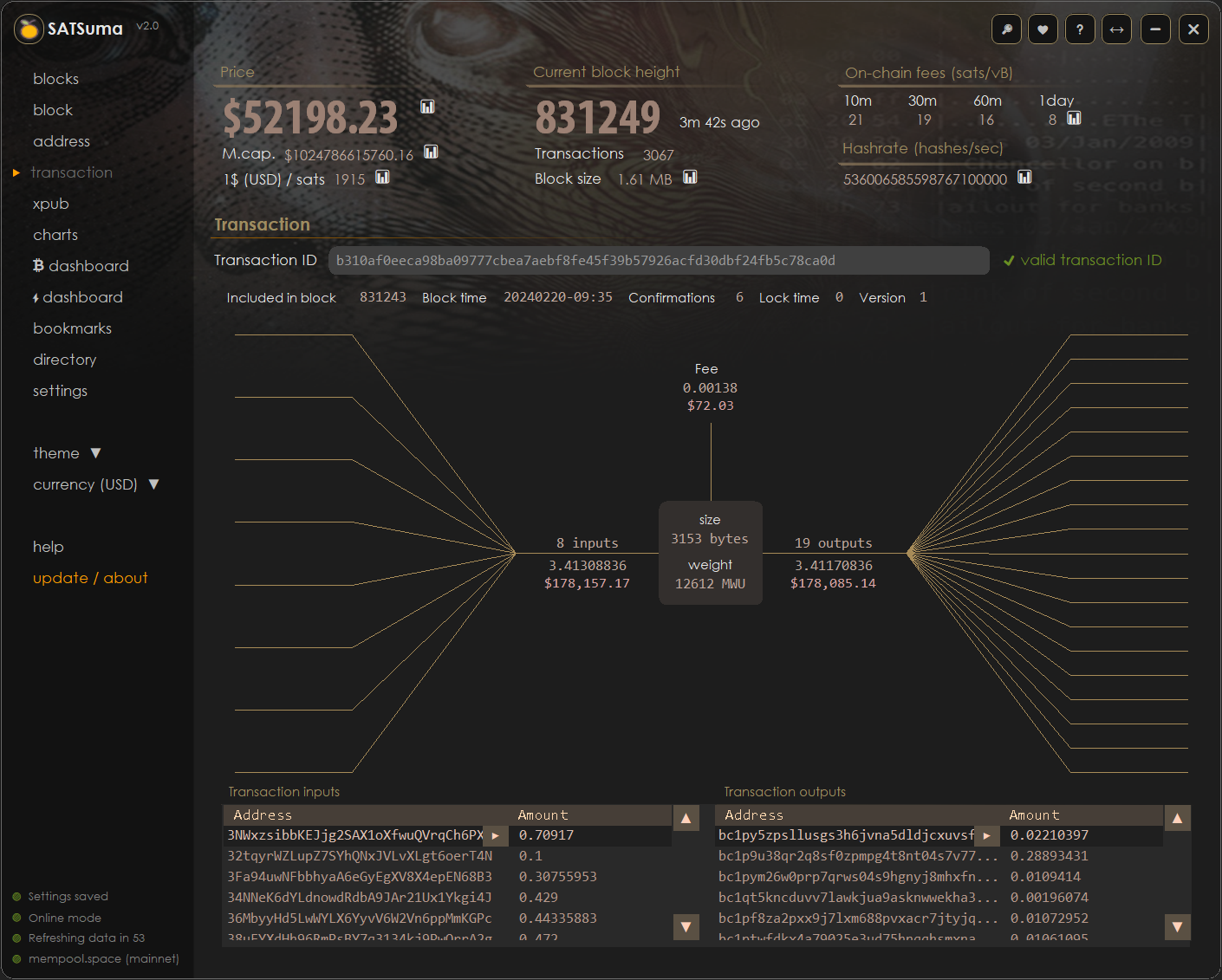1222x980 pixels.
Task: Expand the theme dropdown
Action: coord(95,453)
